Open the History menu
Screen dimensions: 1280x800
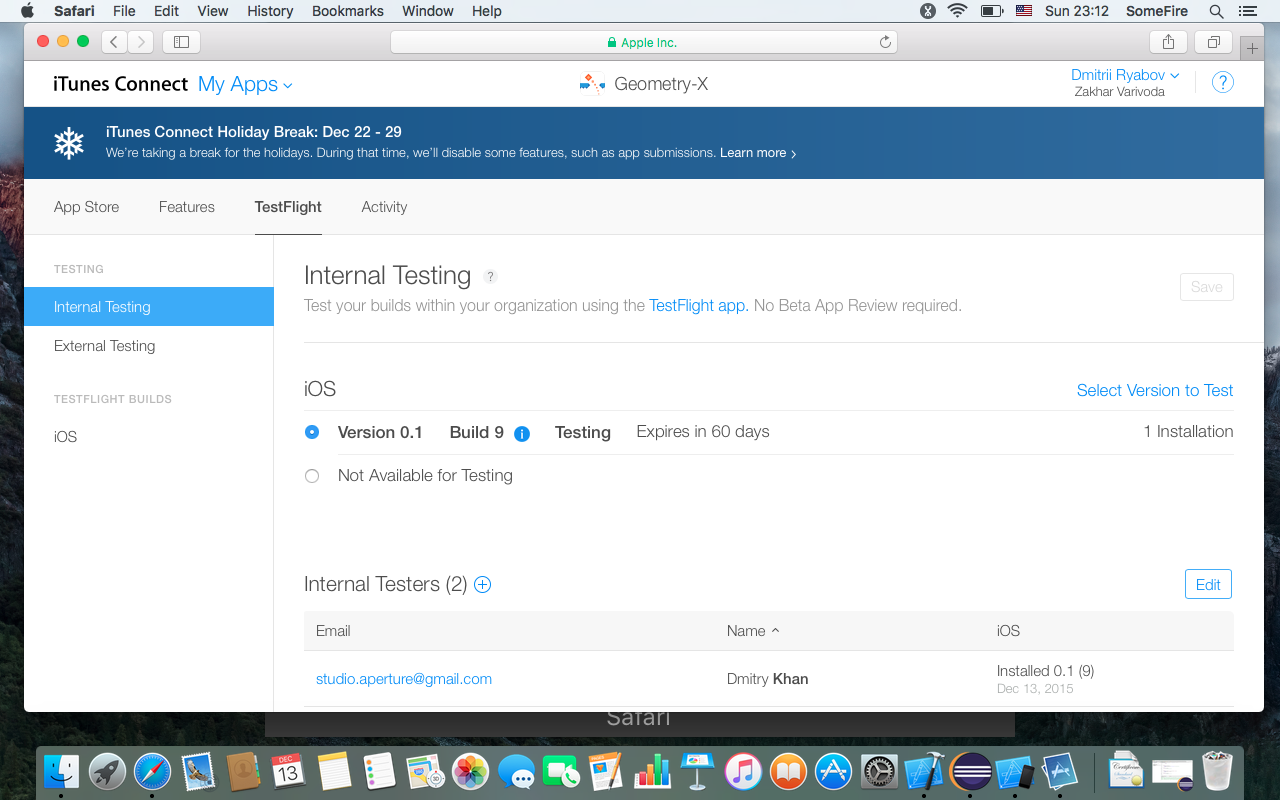(x=270, y=11)
